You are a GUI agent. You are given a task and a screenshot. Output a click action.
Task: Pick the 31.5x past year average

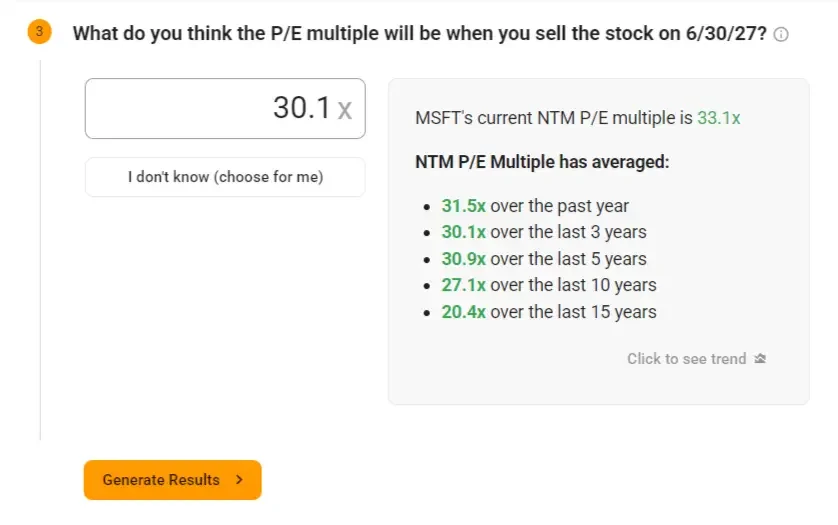(x=463, y=206)
